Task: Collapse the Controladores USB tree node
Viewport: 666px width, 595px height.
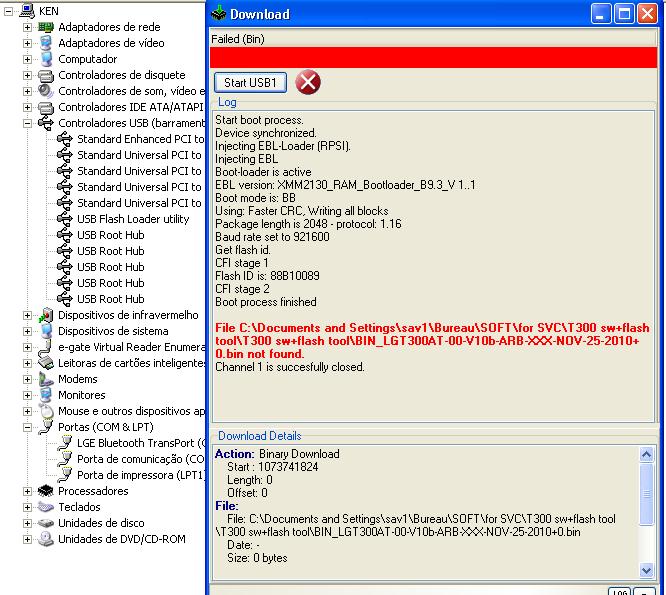Action: click(28, 123)
